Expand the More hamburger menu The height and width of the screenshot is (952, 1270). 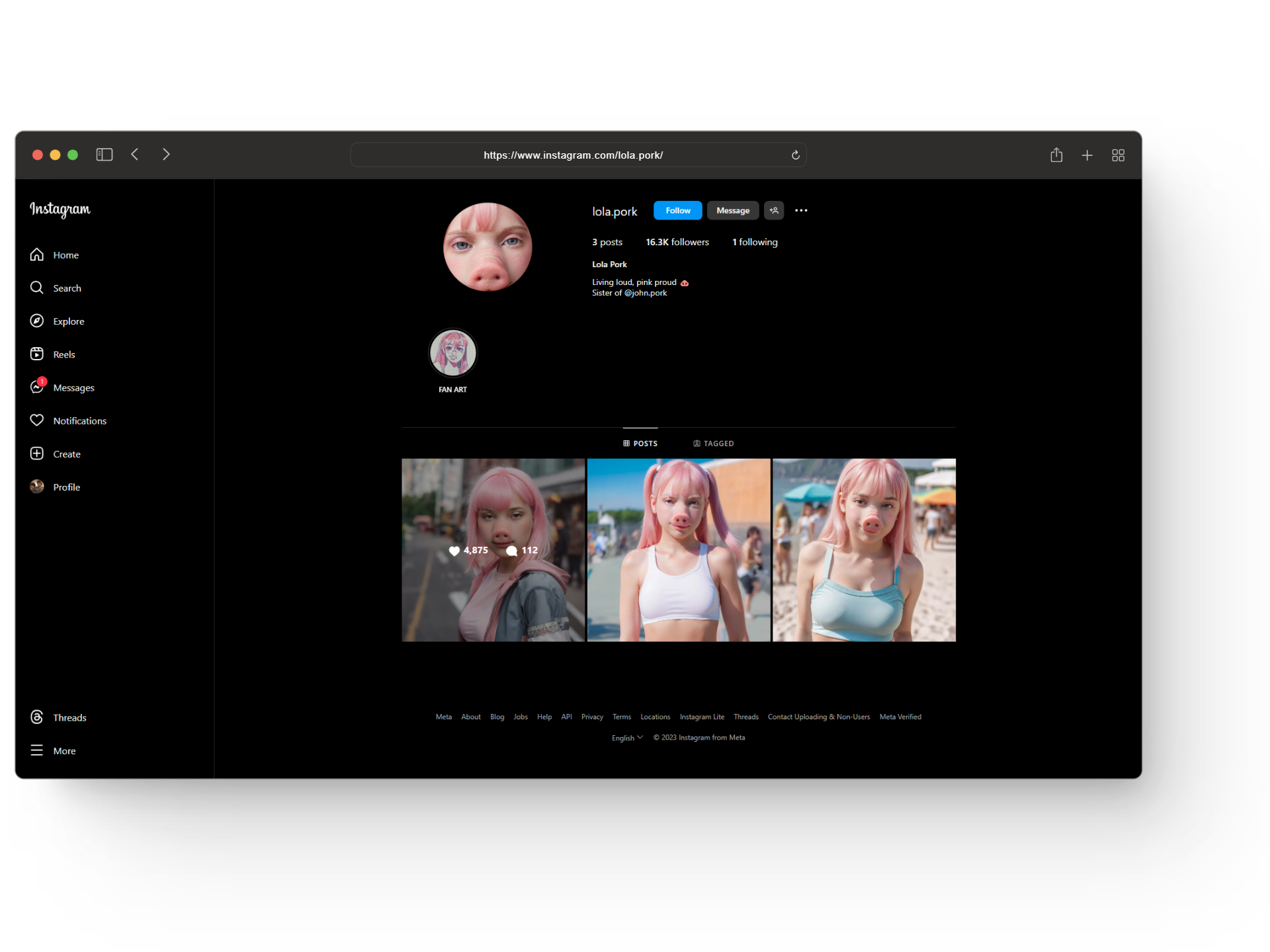coord(37,750)
